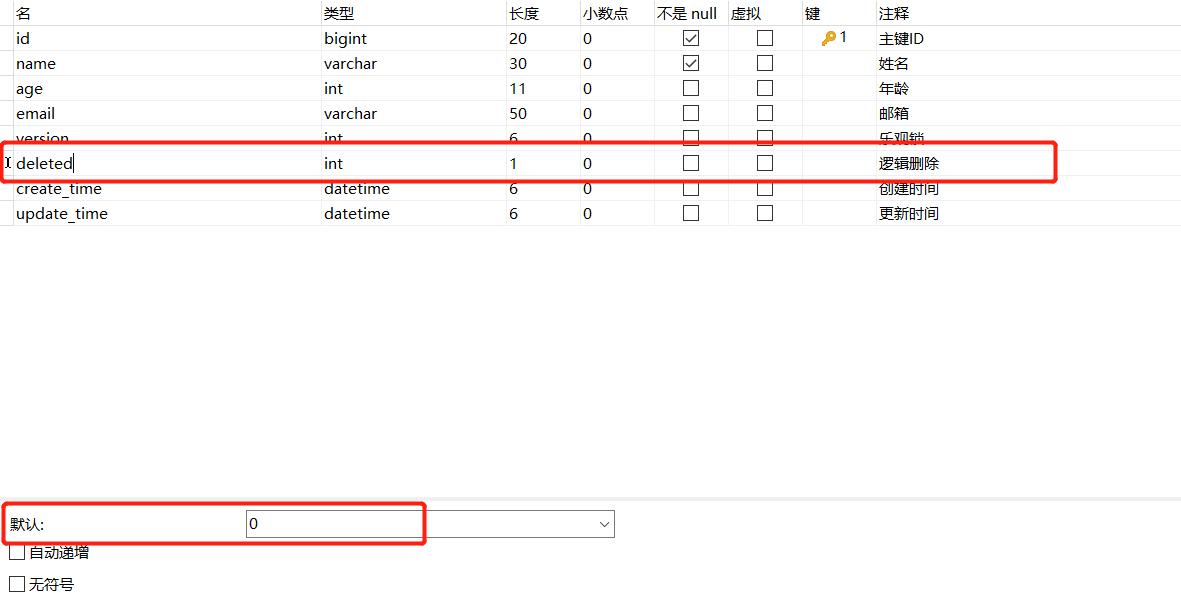
Task: Select the 'id' field name cell
Action: [167, 38]
